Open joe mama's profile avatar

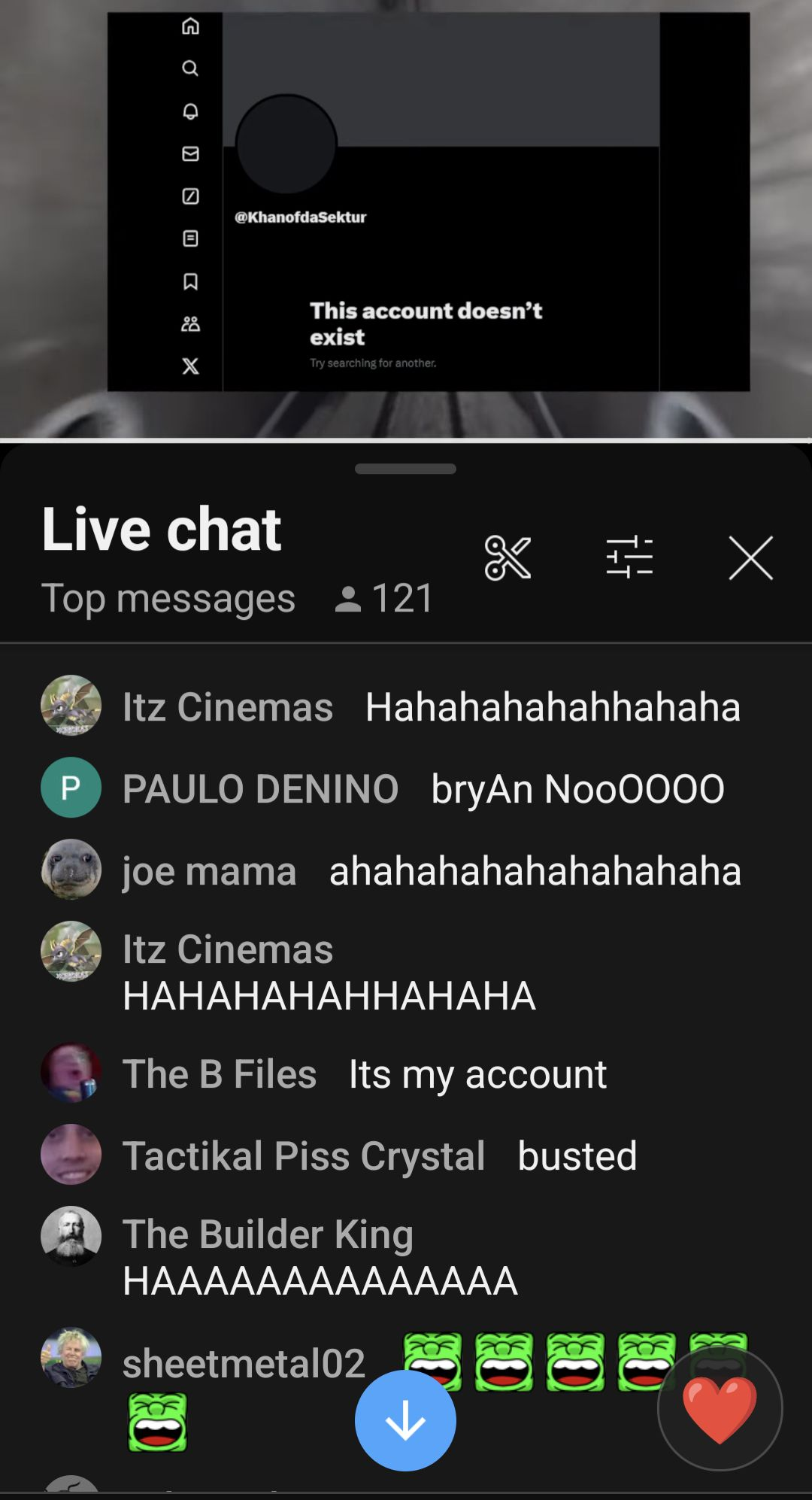click(71, 870)
